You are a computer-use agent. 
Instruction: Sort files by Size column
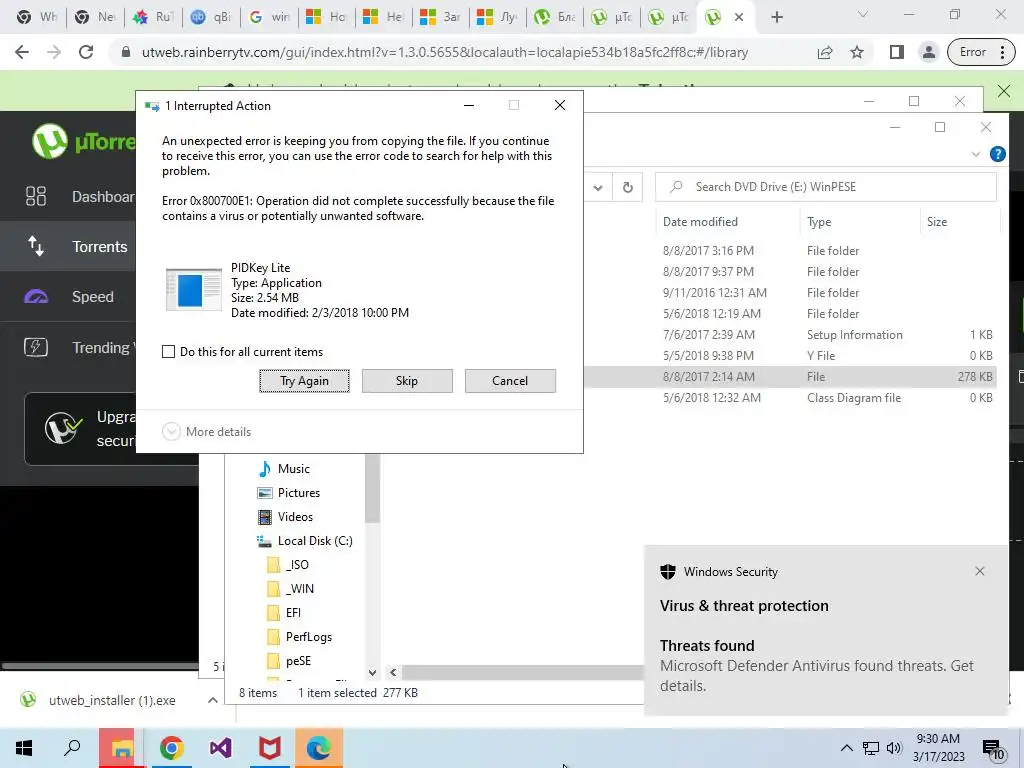(x=936, y=222)
